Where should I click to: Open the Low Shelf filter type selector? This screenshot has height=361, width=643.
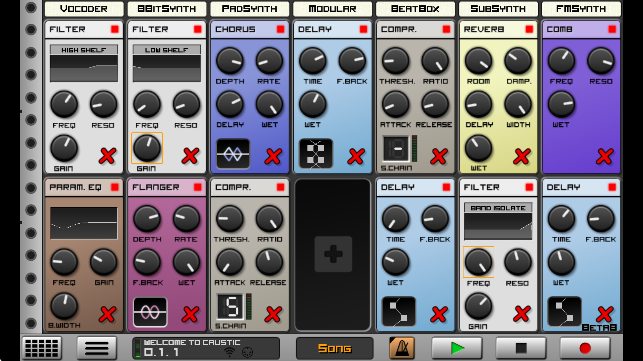pos(166,50)
